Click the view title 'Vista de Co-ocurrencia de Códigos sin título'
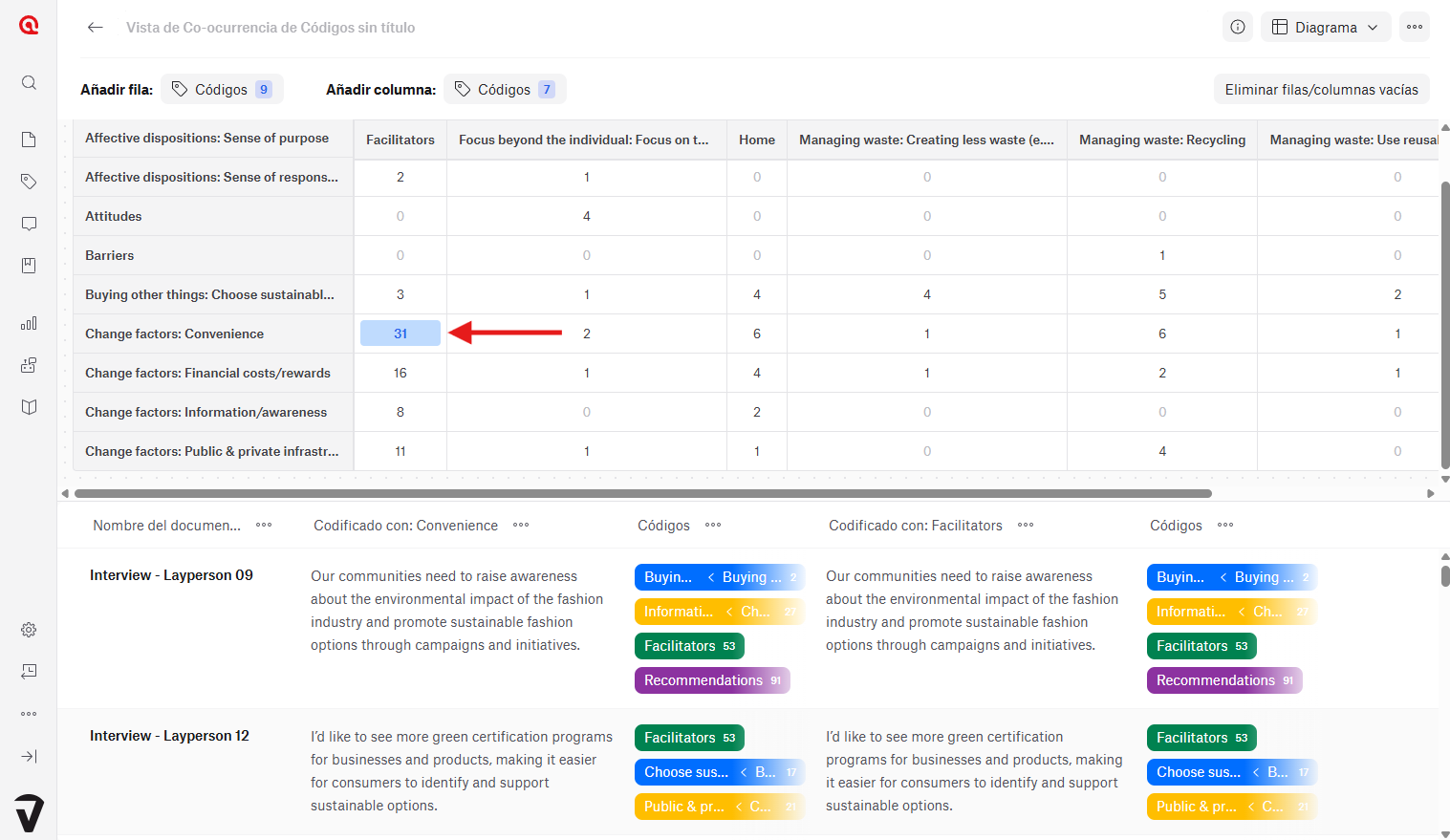This screenshot has height=840, width=1450. (x=271, y=28)
